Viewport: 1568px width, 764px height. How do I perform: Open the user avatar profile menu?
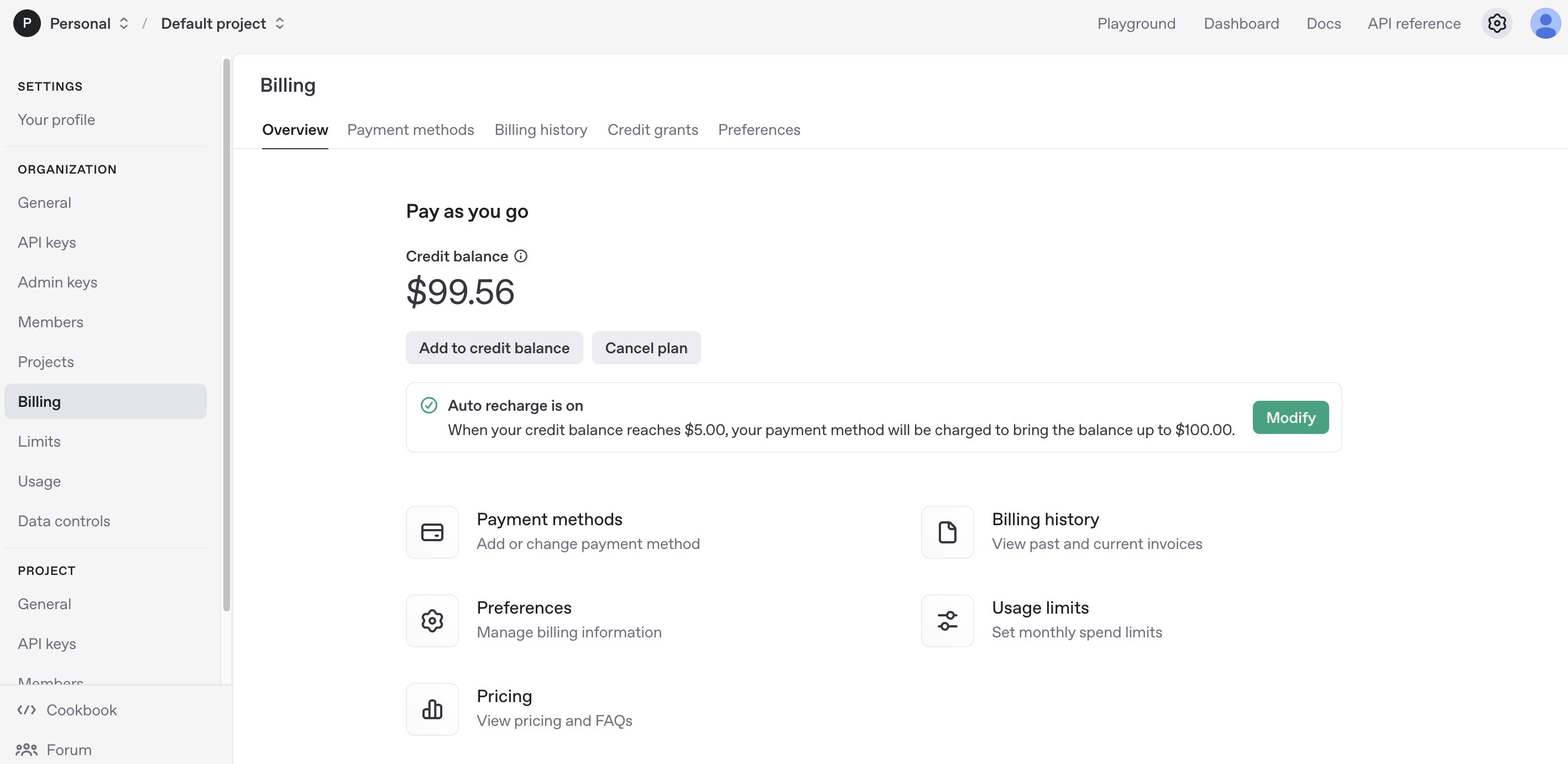click(1544, 23)
